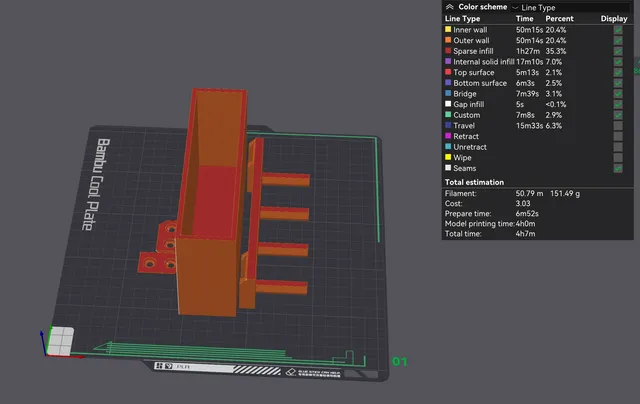
Task: Click the 'Line Type' column header
Action: [x=462, y=19]
